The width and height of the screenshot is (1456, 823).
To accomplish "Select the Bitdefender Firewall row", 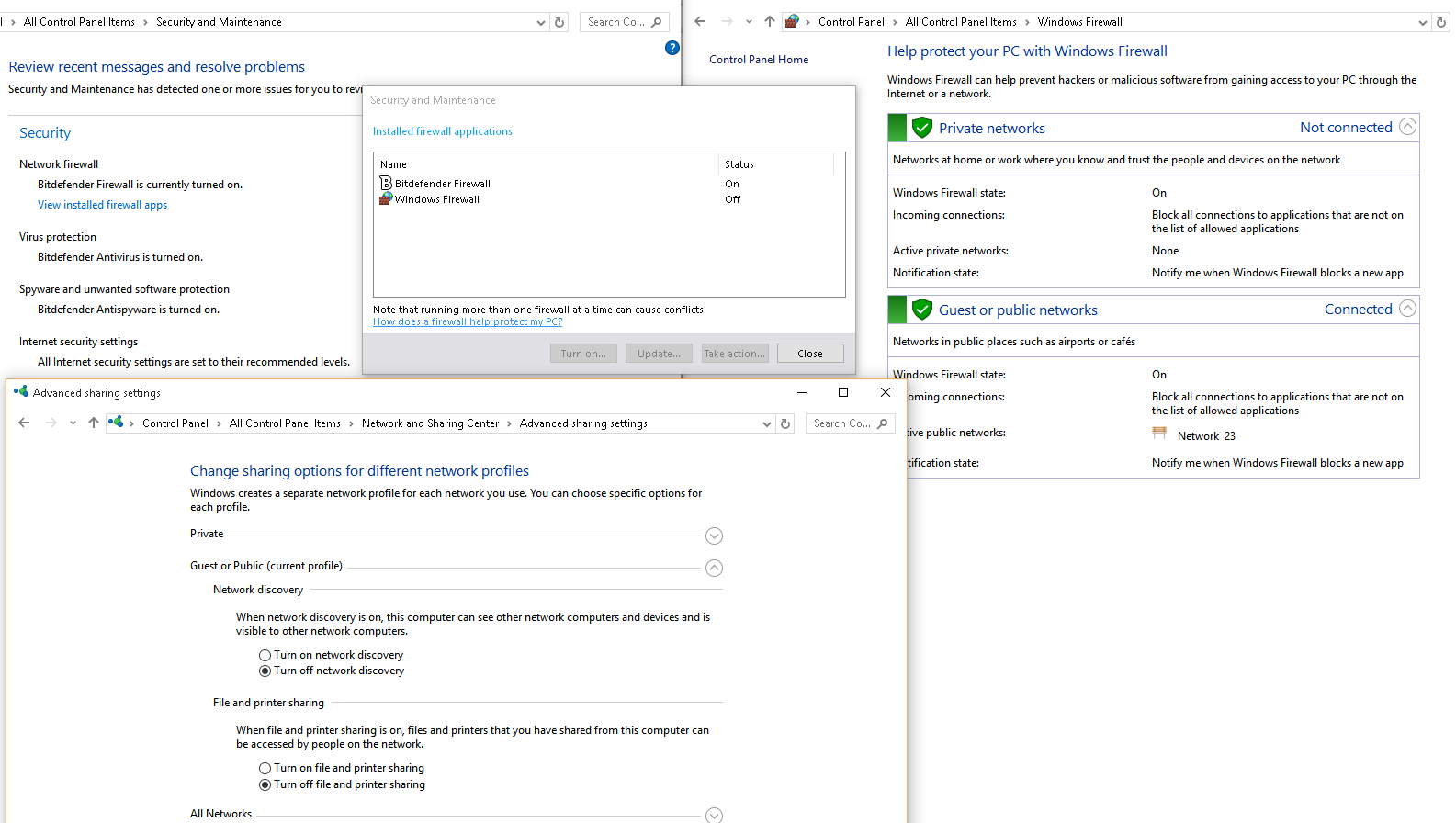I will (x=609, y=184).
